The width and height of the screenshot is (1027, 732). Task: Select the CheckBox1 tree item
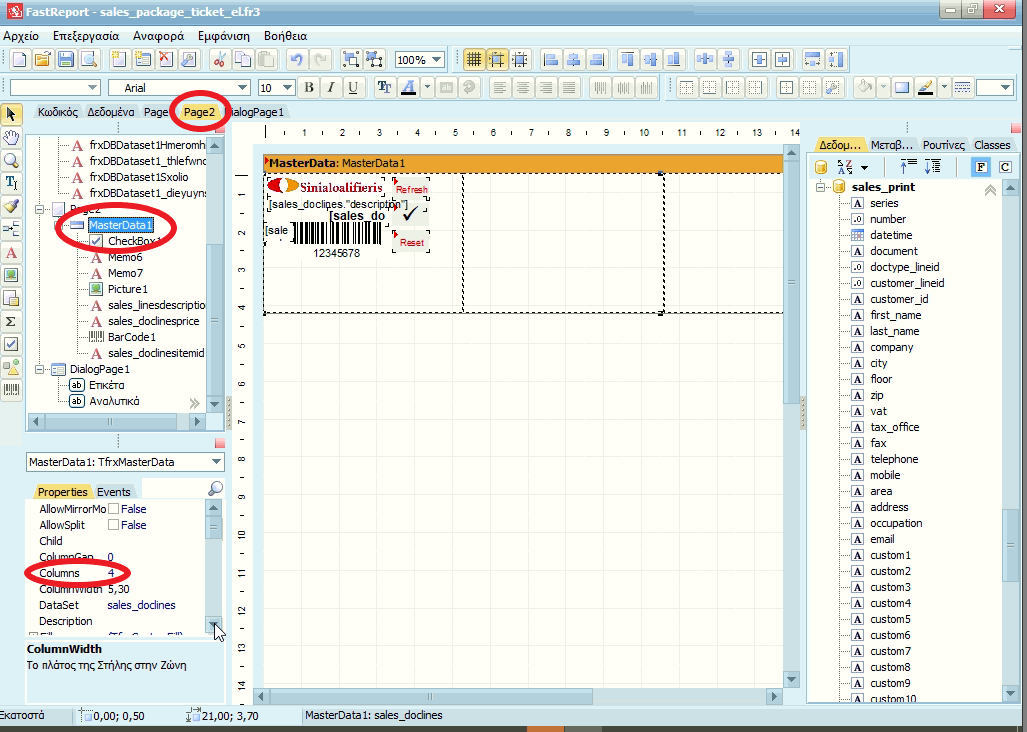134,241
